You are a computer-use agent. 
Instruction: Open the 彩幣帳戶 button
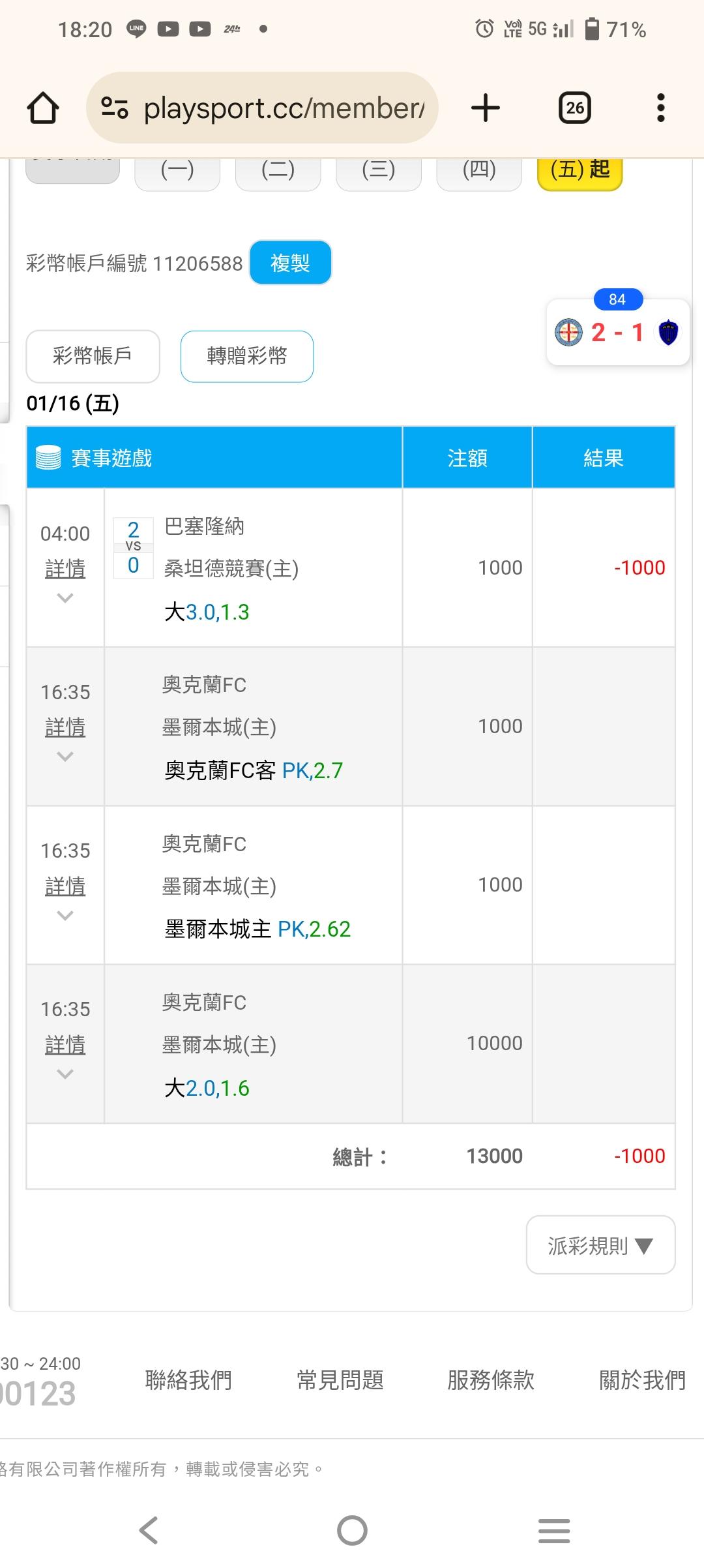[93, 356]
